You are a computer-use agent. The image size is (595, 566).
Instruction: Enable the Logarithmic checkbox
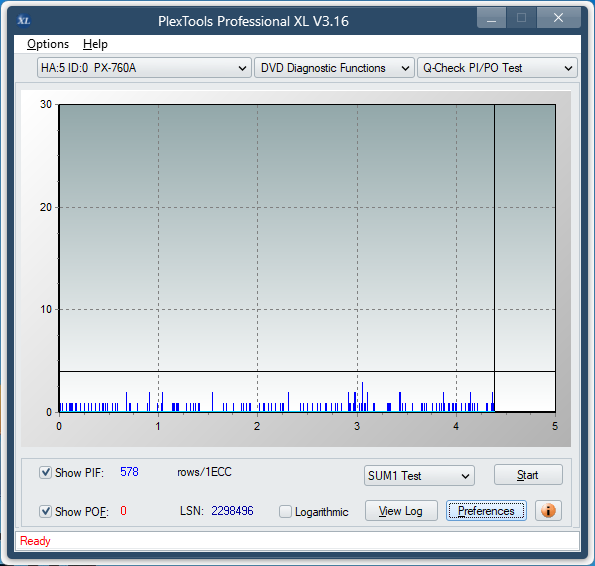coord(285,511)
